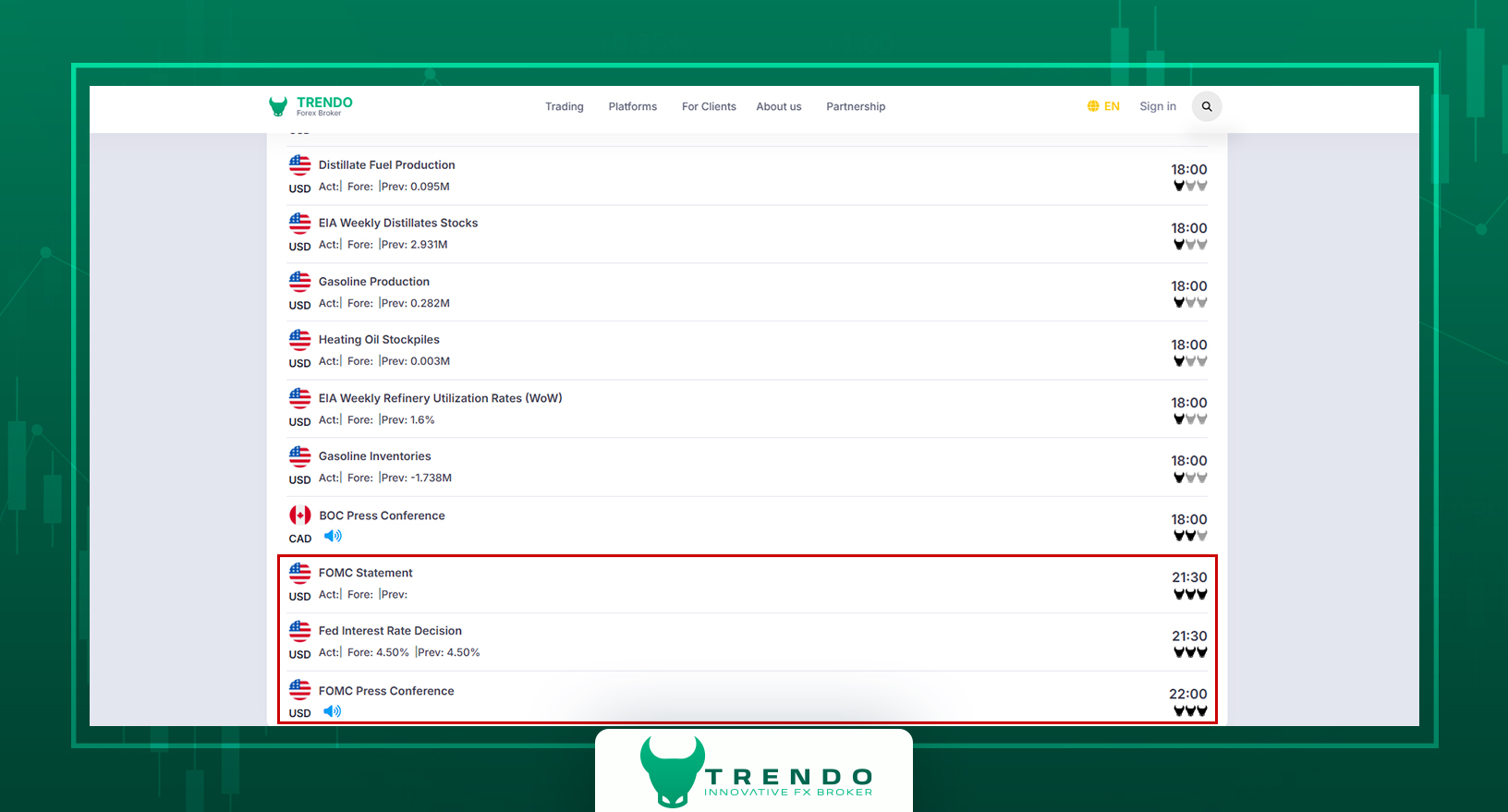Open the EN language selector
Image resolution: width=1508 pixels, height=812 pixels.
click(1103, 106)
